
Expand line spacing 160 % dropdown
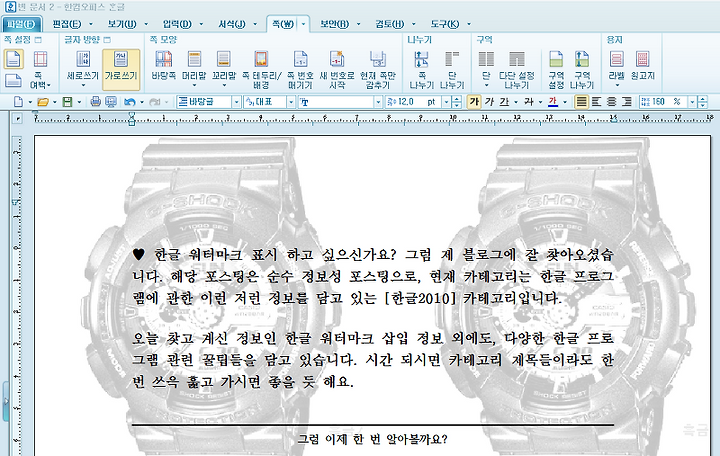point(692,101)
